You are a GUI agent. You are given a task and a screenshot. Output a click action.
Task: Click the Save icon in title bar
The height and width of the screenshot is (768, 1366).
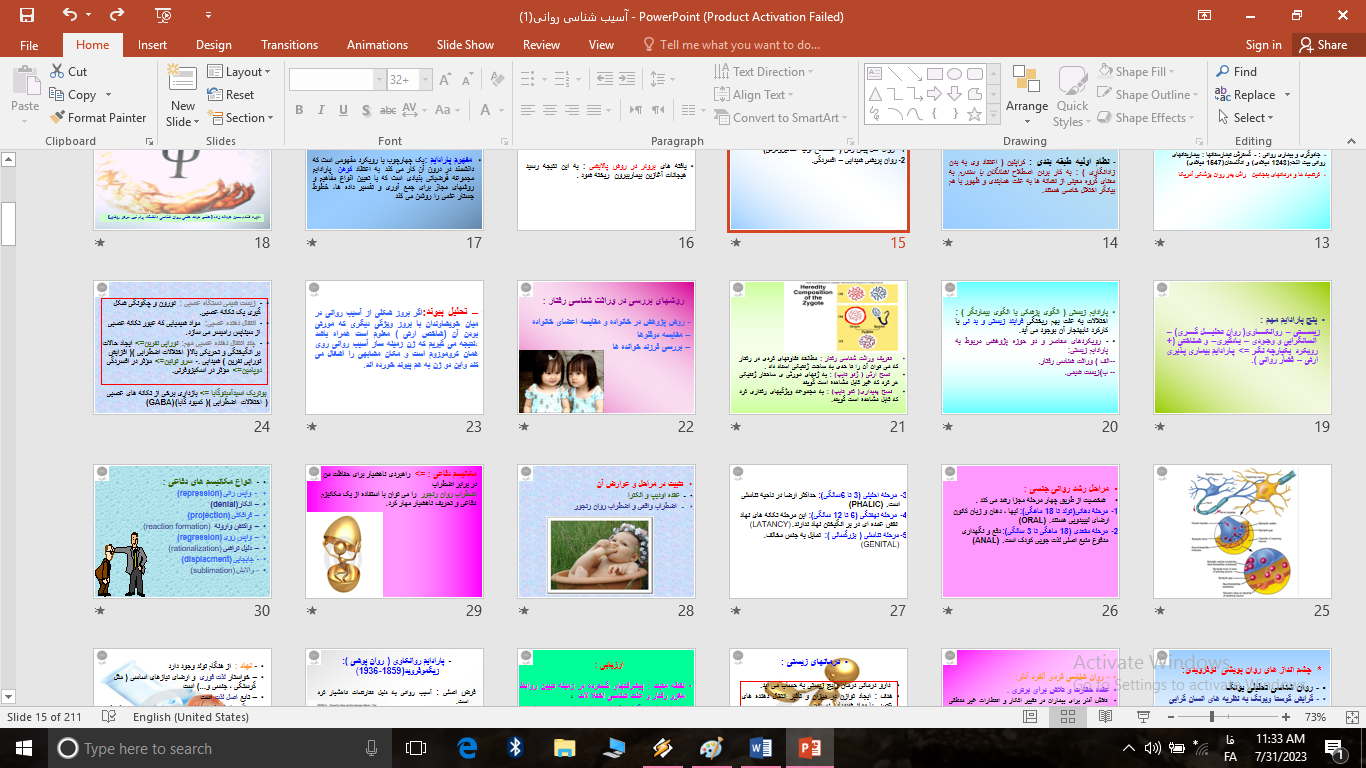[26, 16]
